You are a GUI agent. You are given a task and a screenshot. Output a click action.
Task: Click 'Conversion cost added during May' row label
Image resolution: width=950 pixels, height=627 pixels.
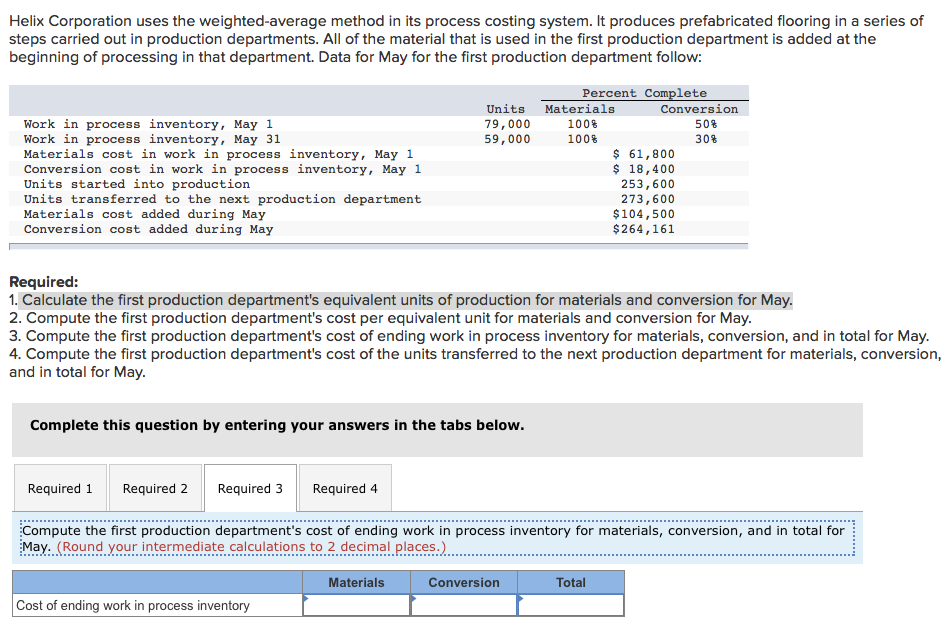click(148, 230)
